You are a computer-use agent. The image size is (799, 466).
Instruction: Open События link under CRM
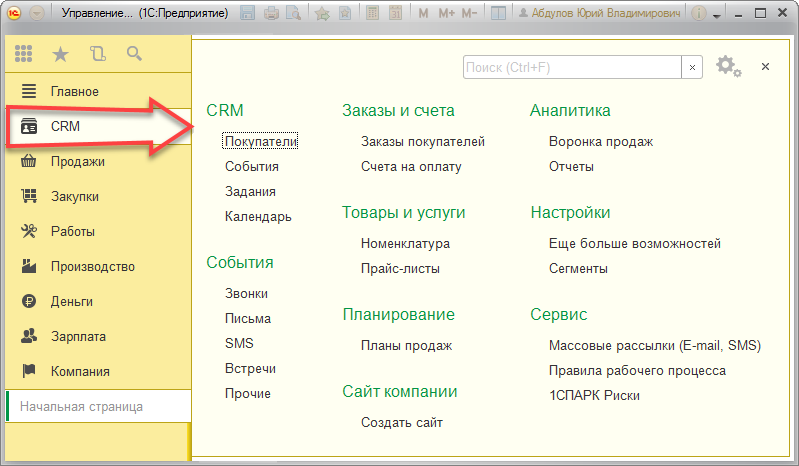pyautogui.click(x=252, y=167)
